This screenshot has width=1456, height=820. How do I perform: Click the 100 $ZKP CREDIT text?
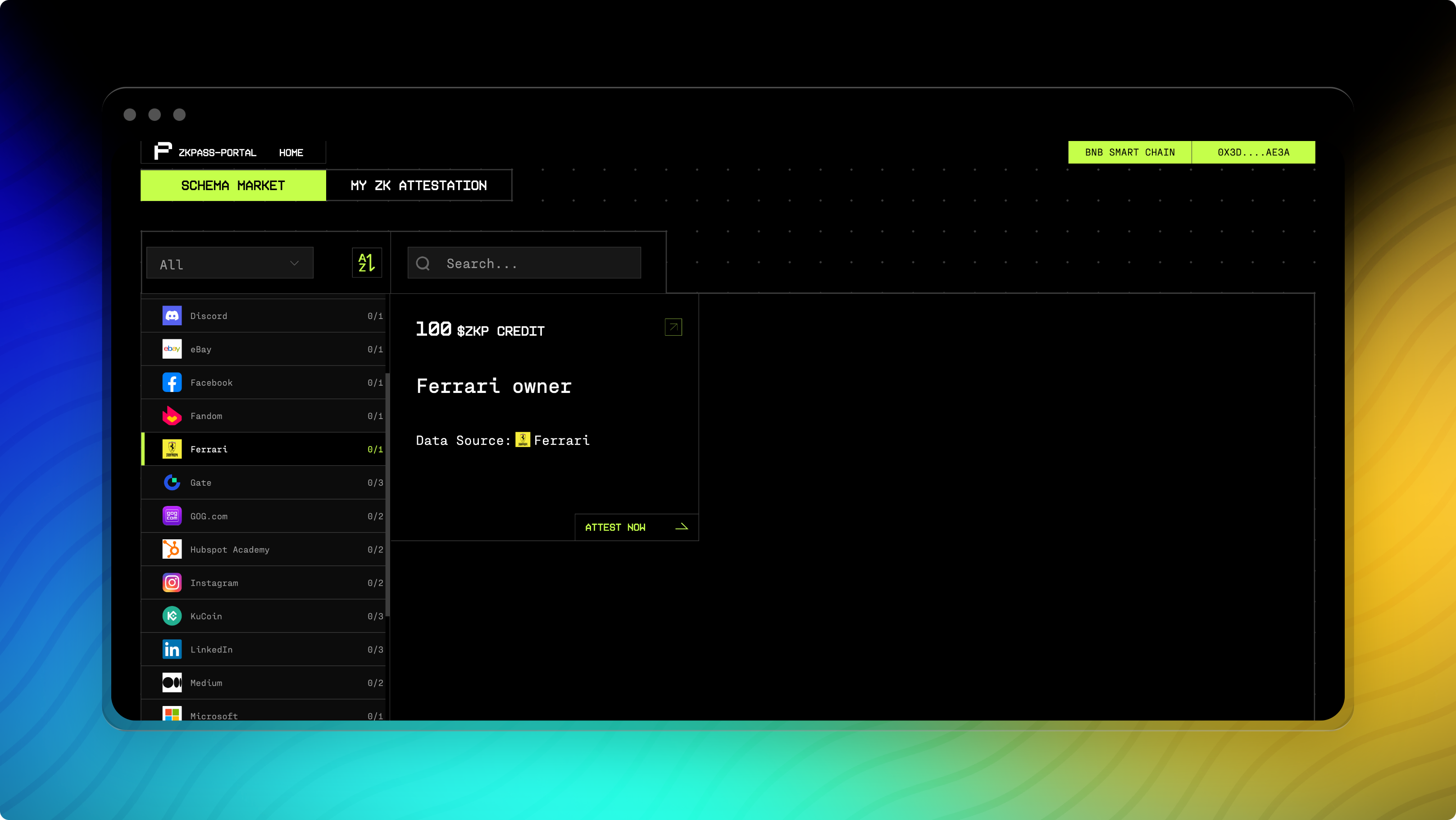(480, 329)
